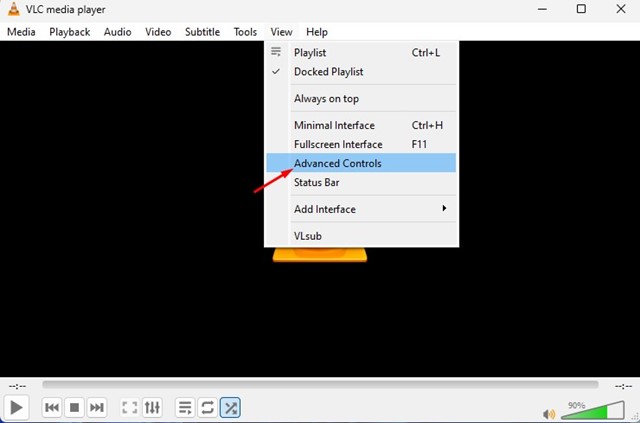Viewport: 640px width, 423px height.
Task: Open the Tools menu
Action: point(245,32)
